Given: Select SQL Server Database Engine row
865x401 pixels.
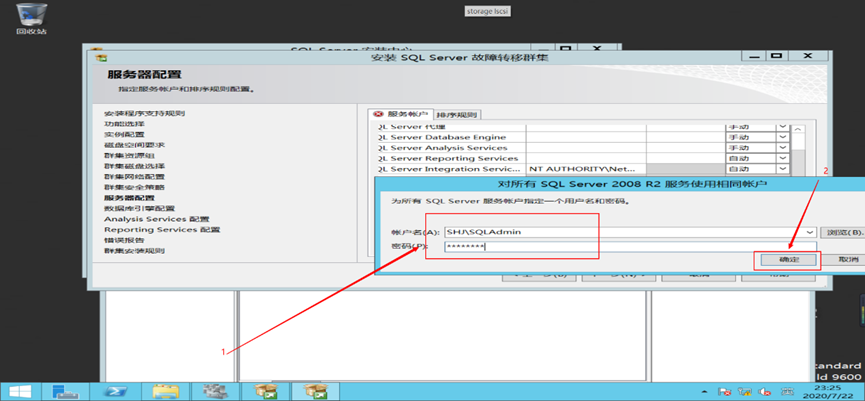Looking at the screenshot, I should pos(451,137).
